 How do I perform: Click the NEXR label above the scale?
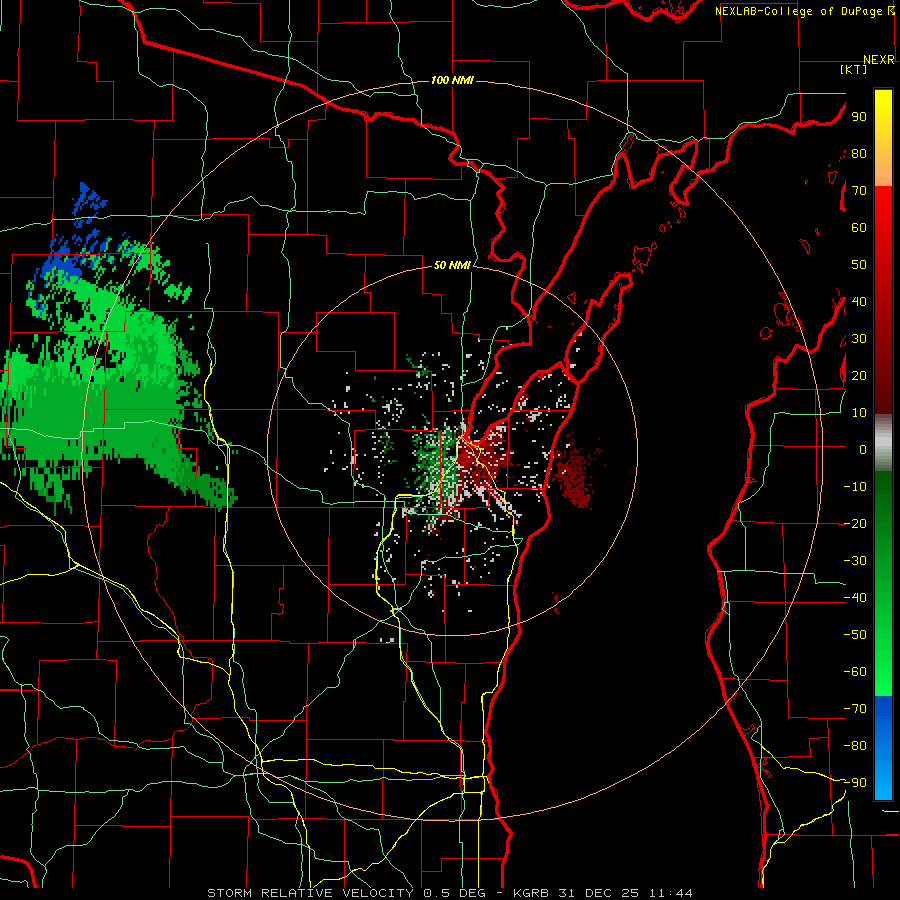[879, 60]
